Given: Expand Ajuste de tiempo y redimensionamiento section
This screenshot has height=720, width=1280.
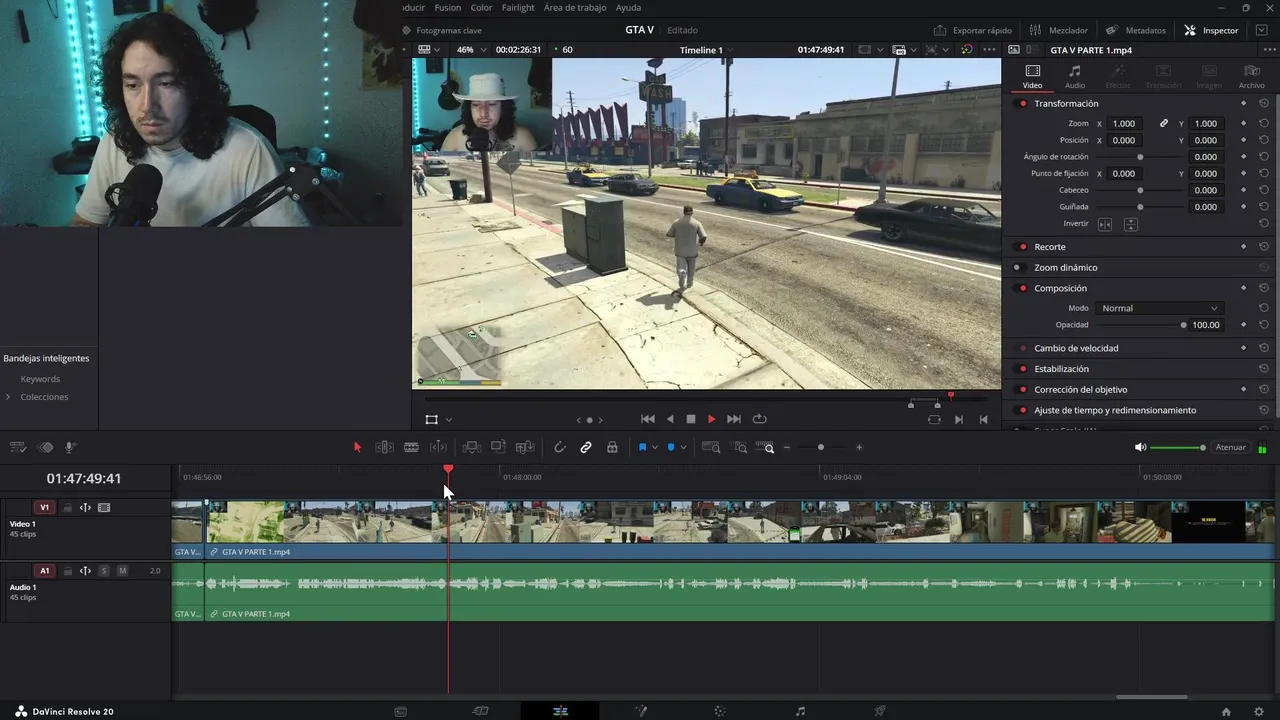Looking at the screenshot, I should (x=1115, y=410).
